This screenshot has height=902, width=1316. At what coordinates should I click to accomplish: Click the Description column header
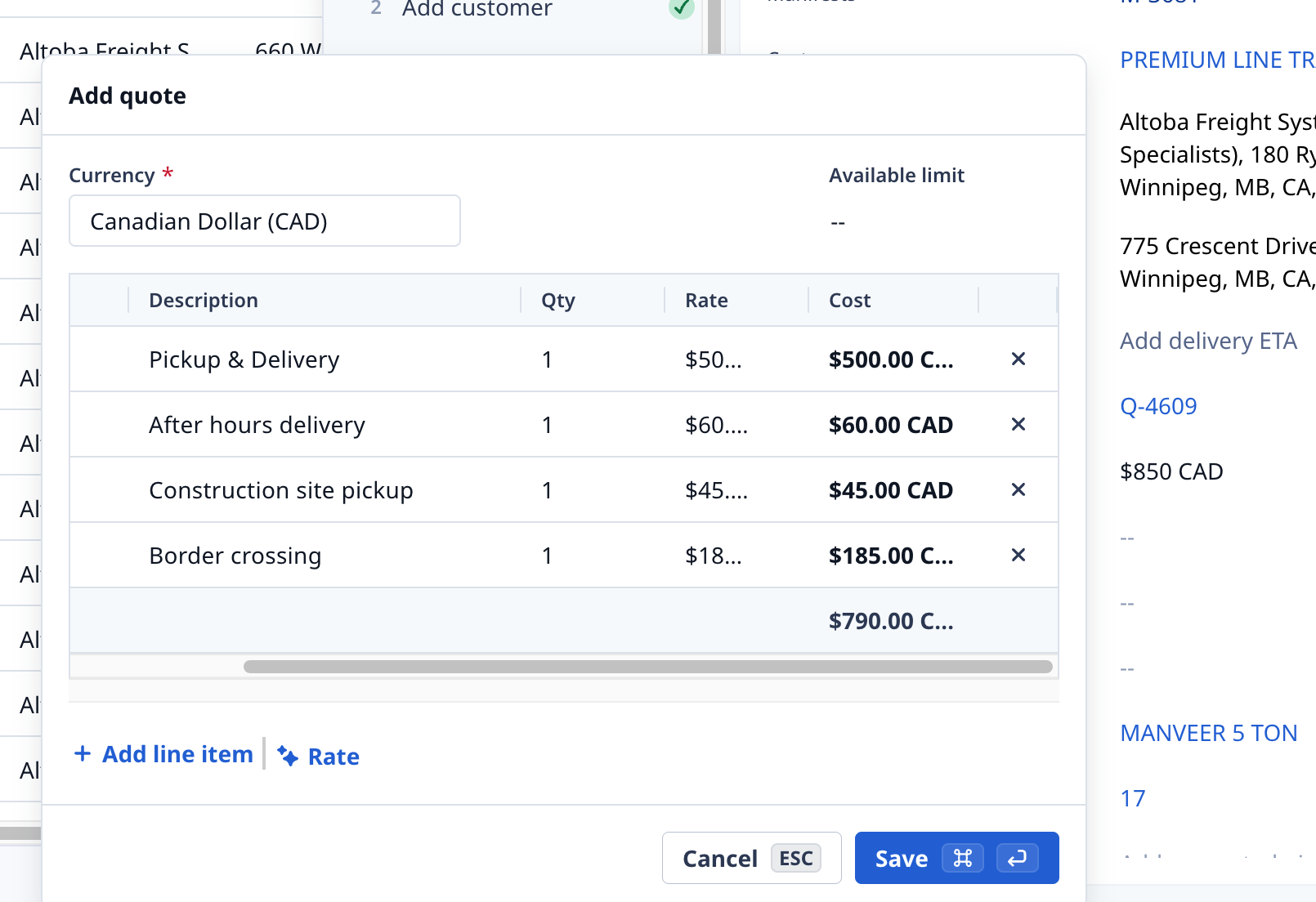pos(204,301)
